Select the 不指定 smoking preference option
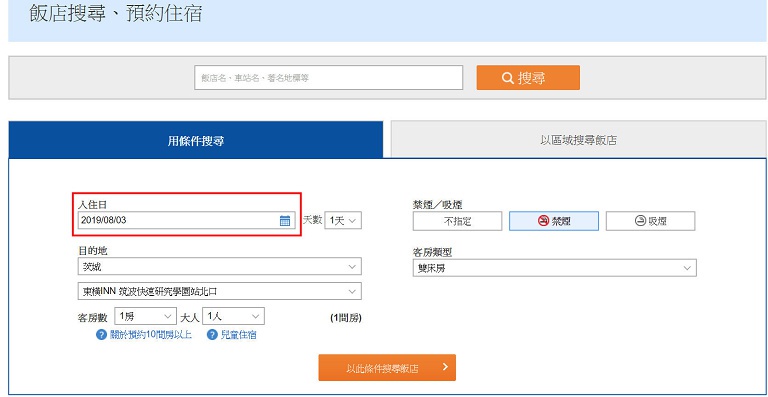The image size is (768, 397). [x=457, y=221]
